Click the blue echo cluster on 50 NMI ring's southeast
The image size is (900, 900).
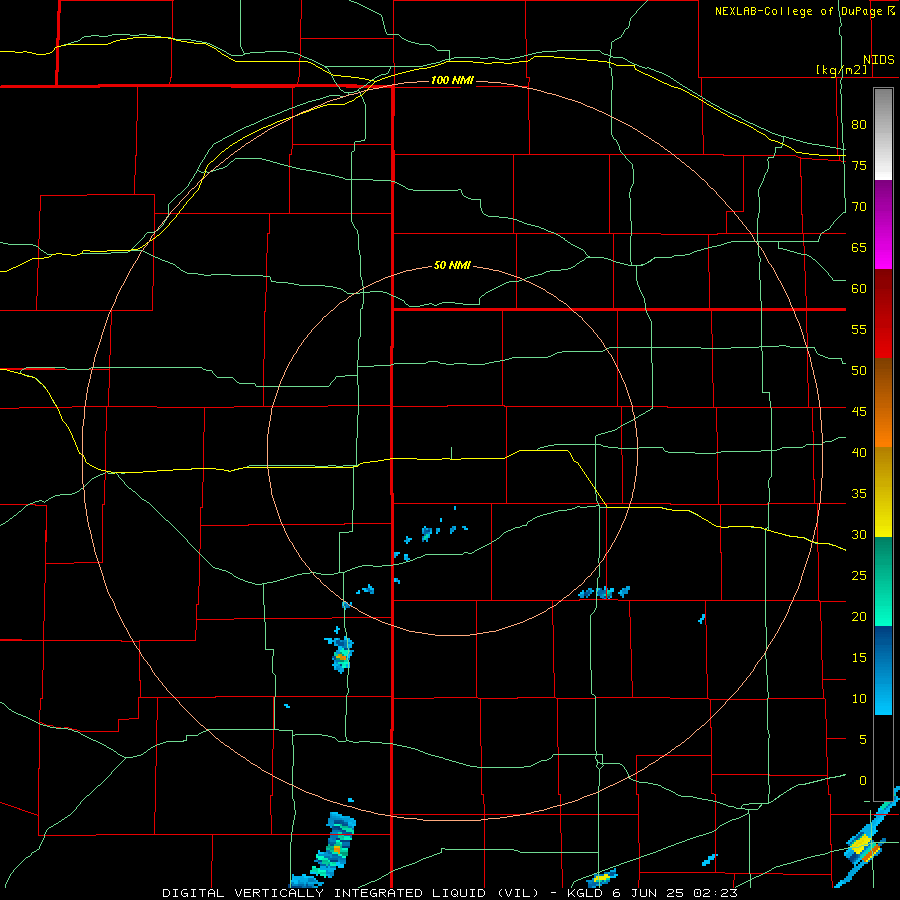[x=604, y=592]
